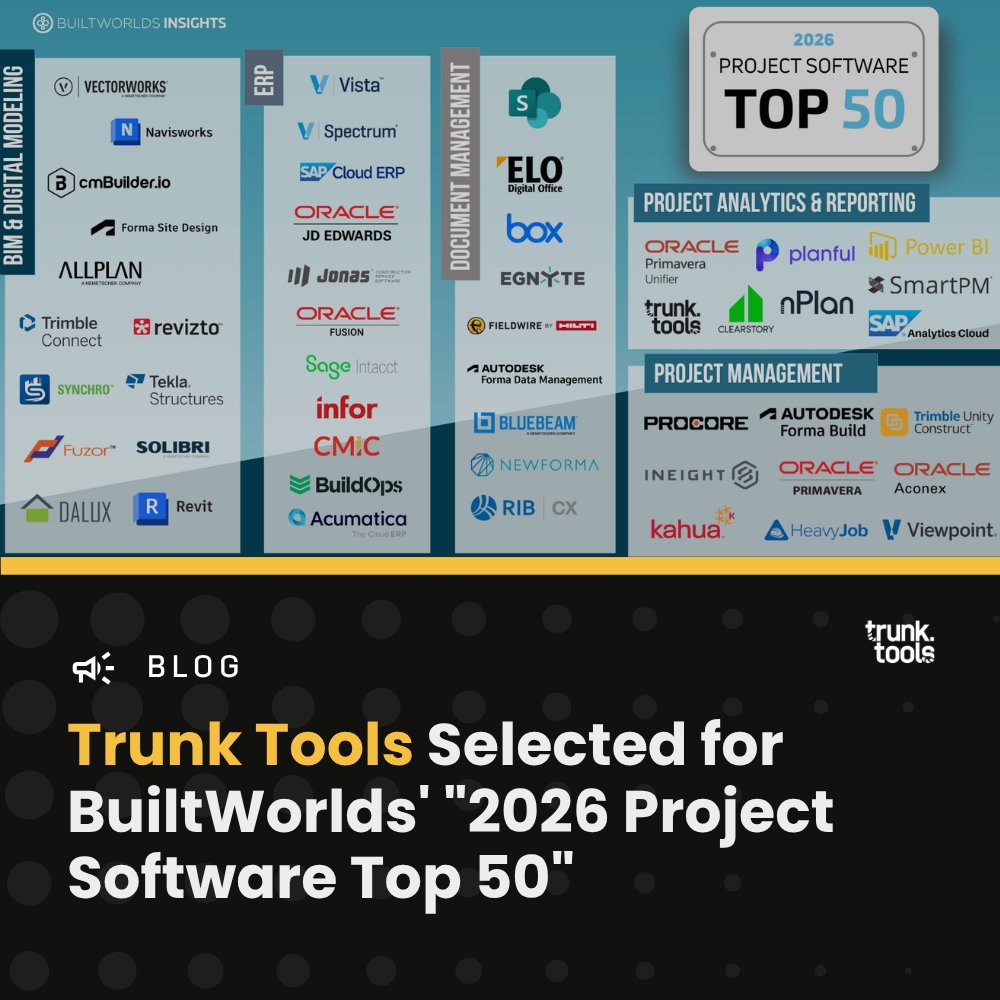The image size is (1000, 1000).
Task: Click the infor logo
Action: (x=346, y=408)
